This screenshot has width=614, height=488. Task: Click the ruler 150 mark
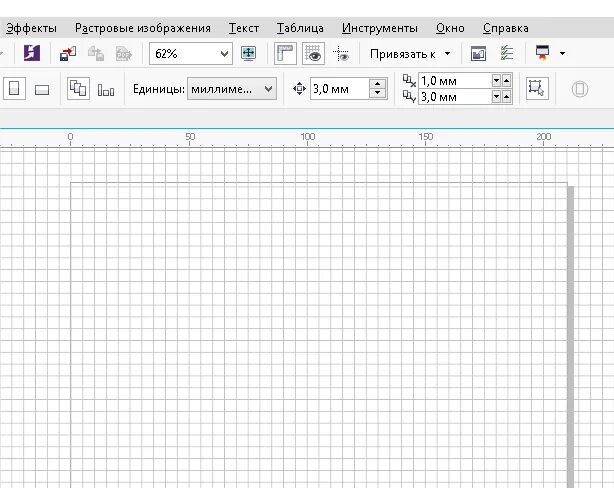point(426,136)
